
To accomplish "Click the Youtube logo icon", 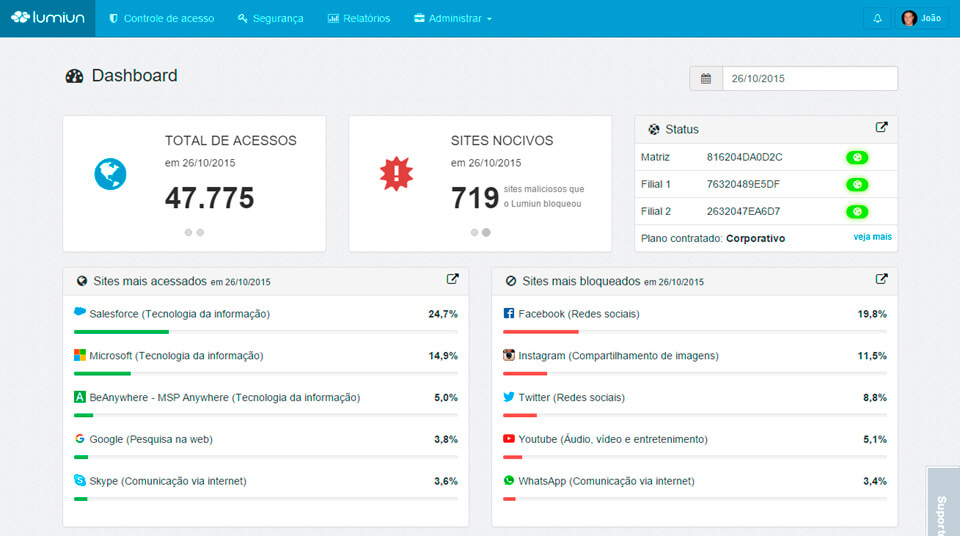I will pos(509,439).
